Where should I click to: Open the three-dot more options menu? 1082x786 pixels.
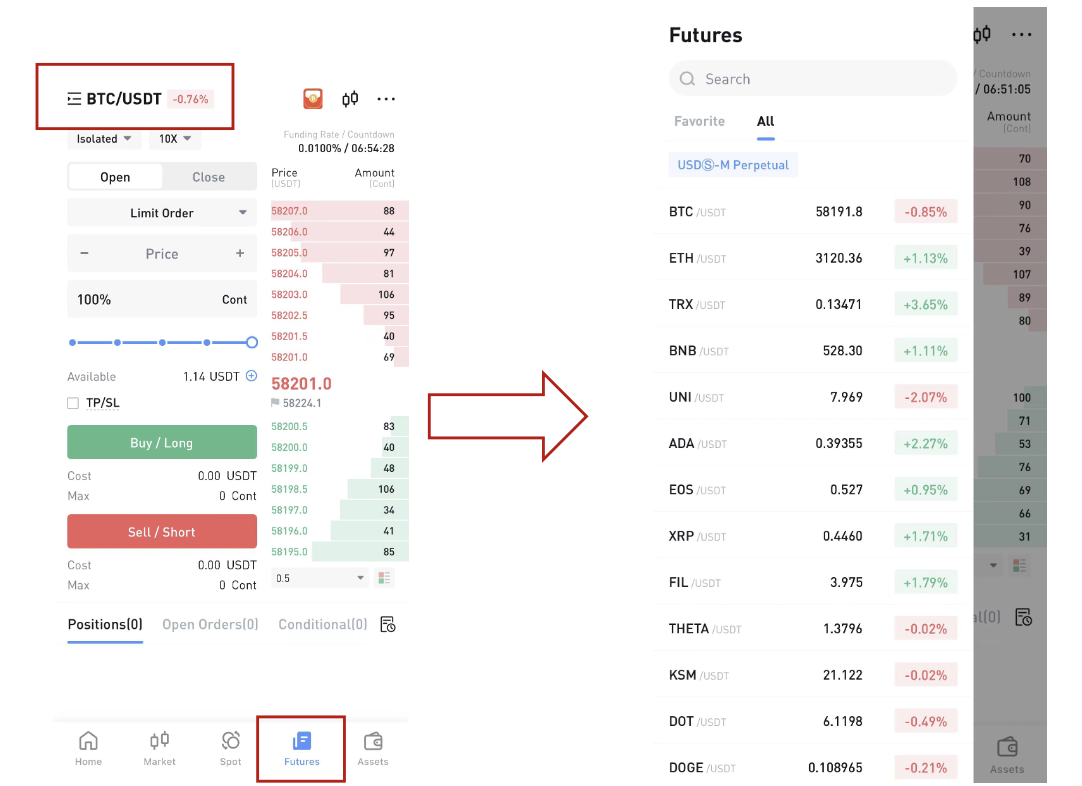[x=386, y=99]
